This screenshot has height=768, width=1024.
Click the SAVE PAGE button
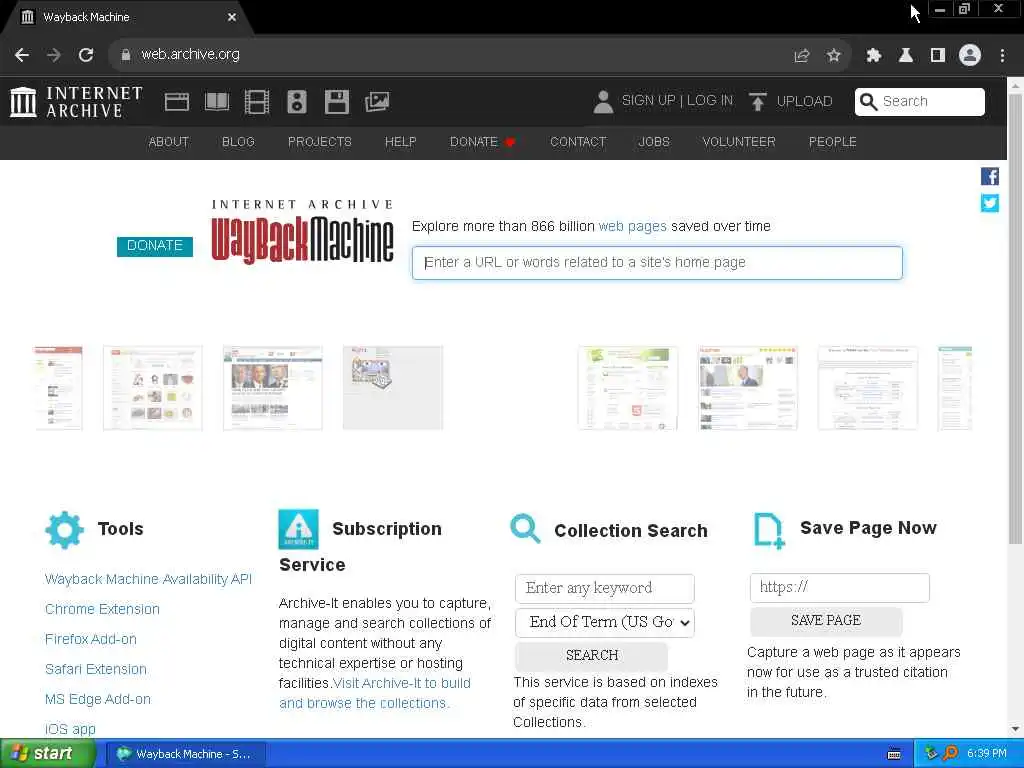coord(826,621)
